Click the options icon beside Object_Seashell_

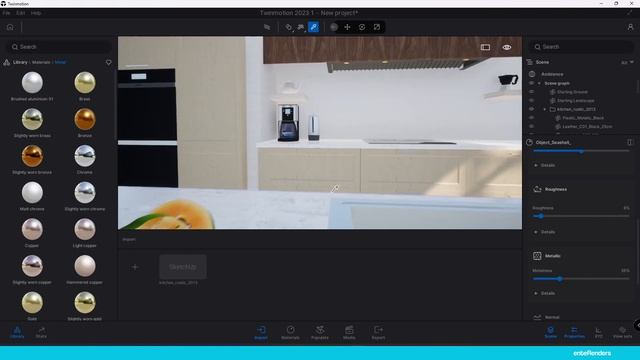pyautogui.click(x=629, y=142)
